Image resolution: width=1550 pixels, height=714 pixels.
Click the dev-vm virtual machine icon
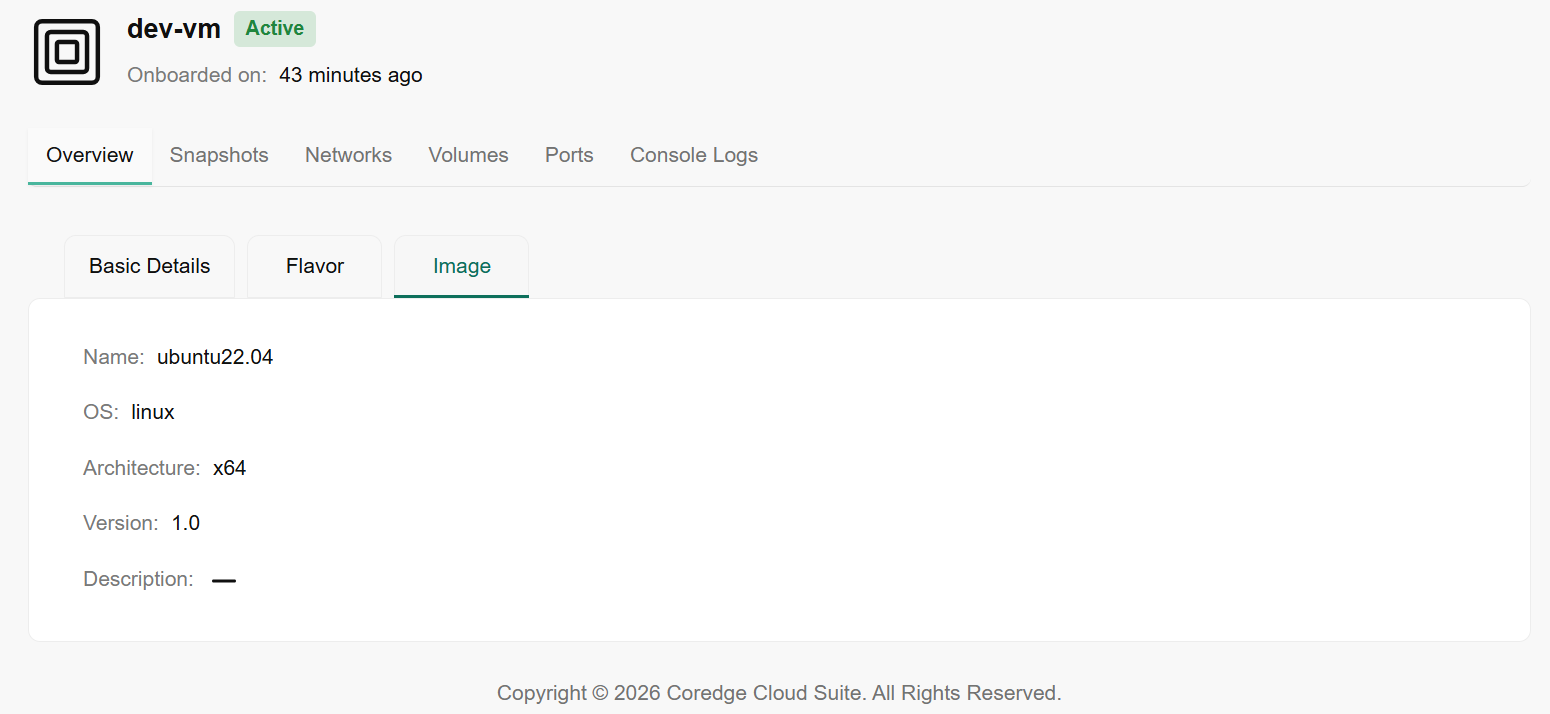point(67,52)
